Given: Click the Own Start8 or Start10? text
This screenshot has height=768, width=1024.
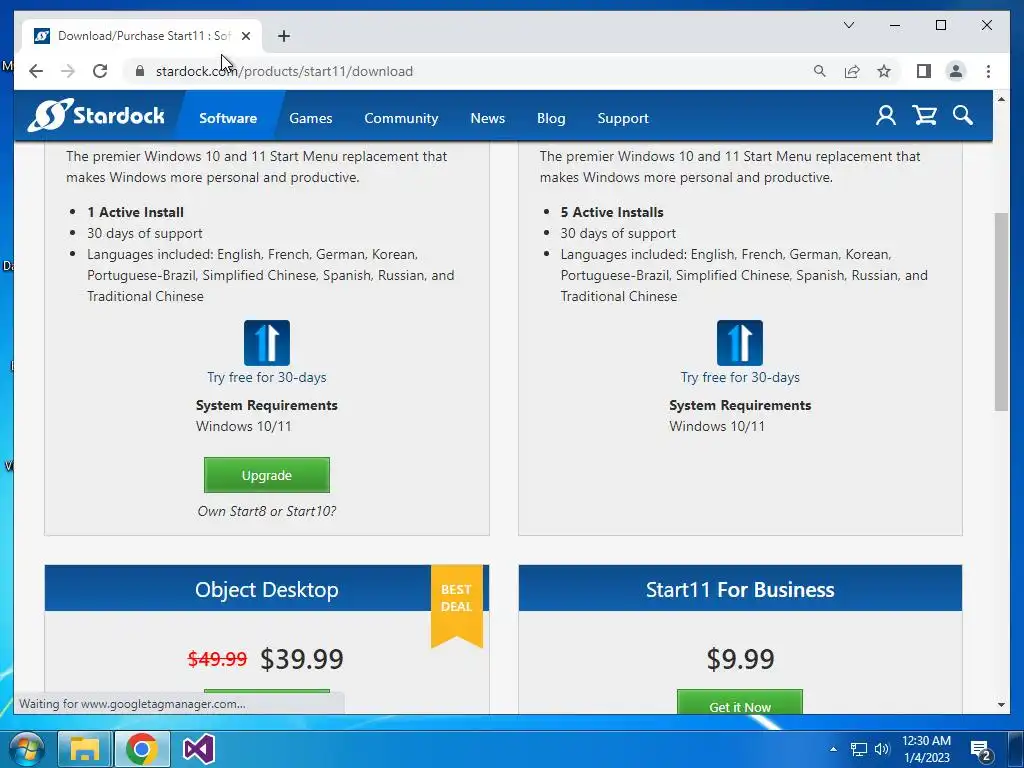Looking at the screenshot, I should point(266,511).
